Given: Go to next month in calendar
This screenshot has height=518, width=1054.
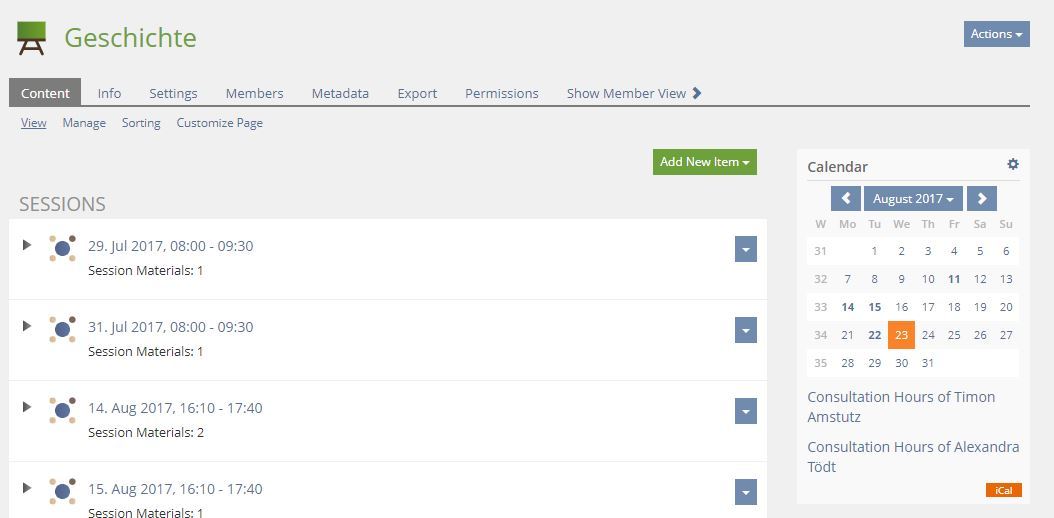Looking at the screenshot, I should click(982, 199).
